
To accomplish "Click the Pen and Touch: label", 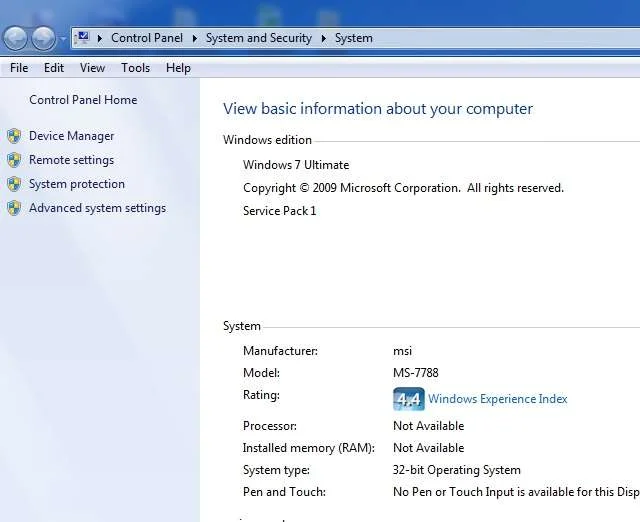I will (284, 492).
